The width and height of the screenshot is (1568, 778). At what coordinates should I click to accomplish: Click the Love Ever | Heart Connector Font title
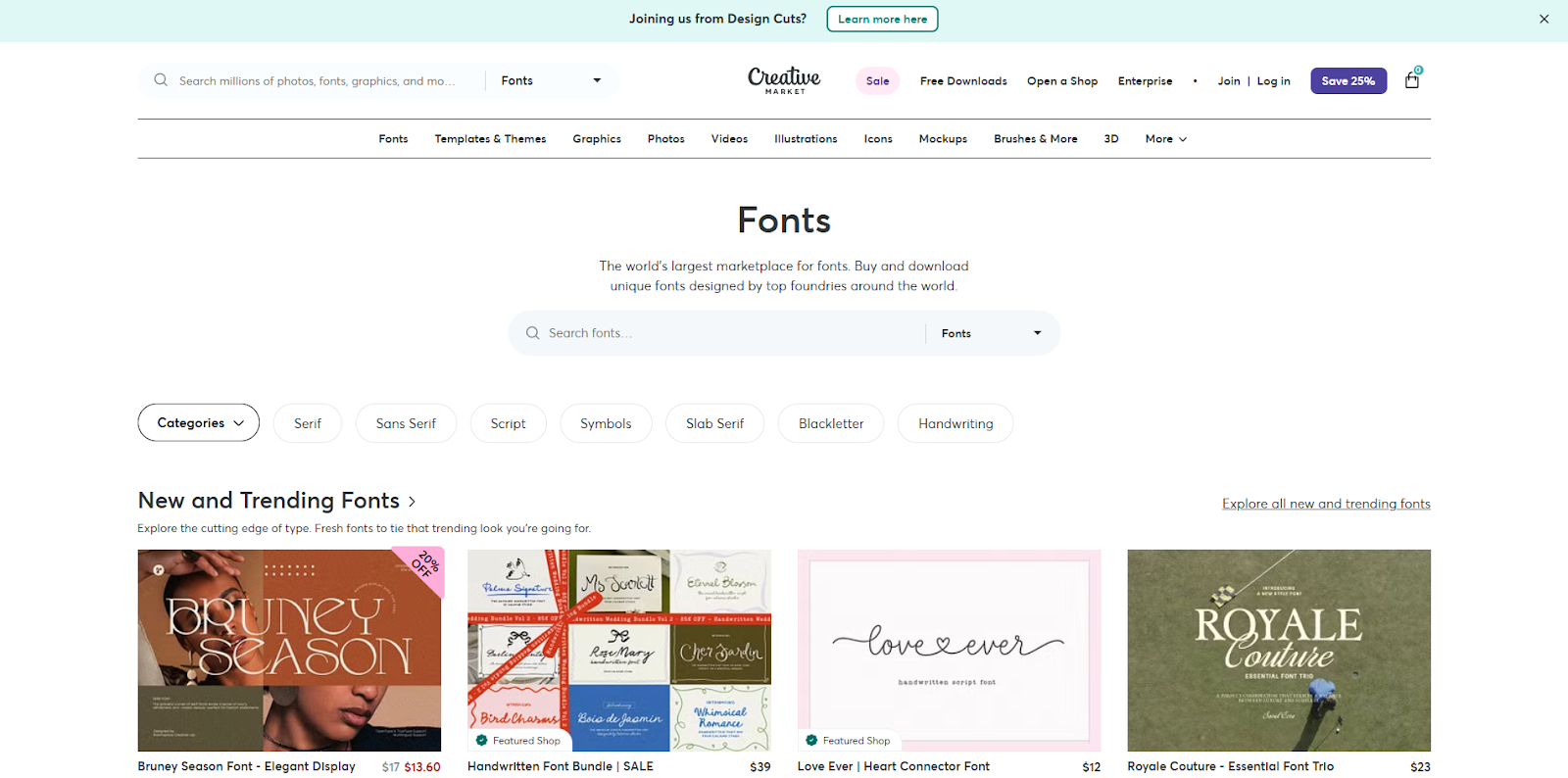(x=894, y=766)
